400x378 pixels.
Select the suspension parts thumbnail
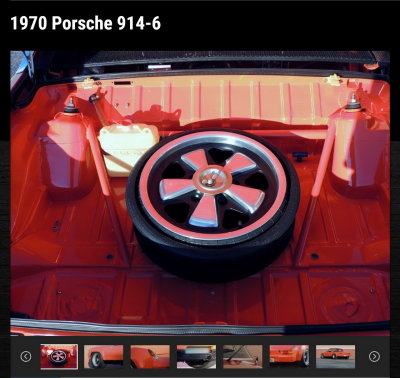(243, 357)
